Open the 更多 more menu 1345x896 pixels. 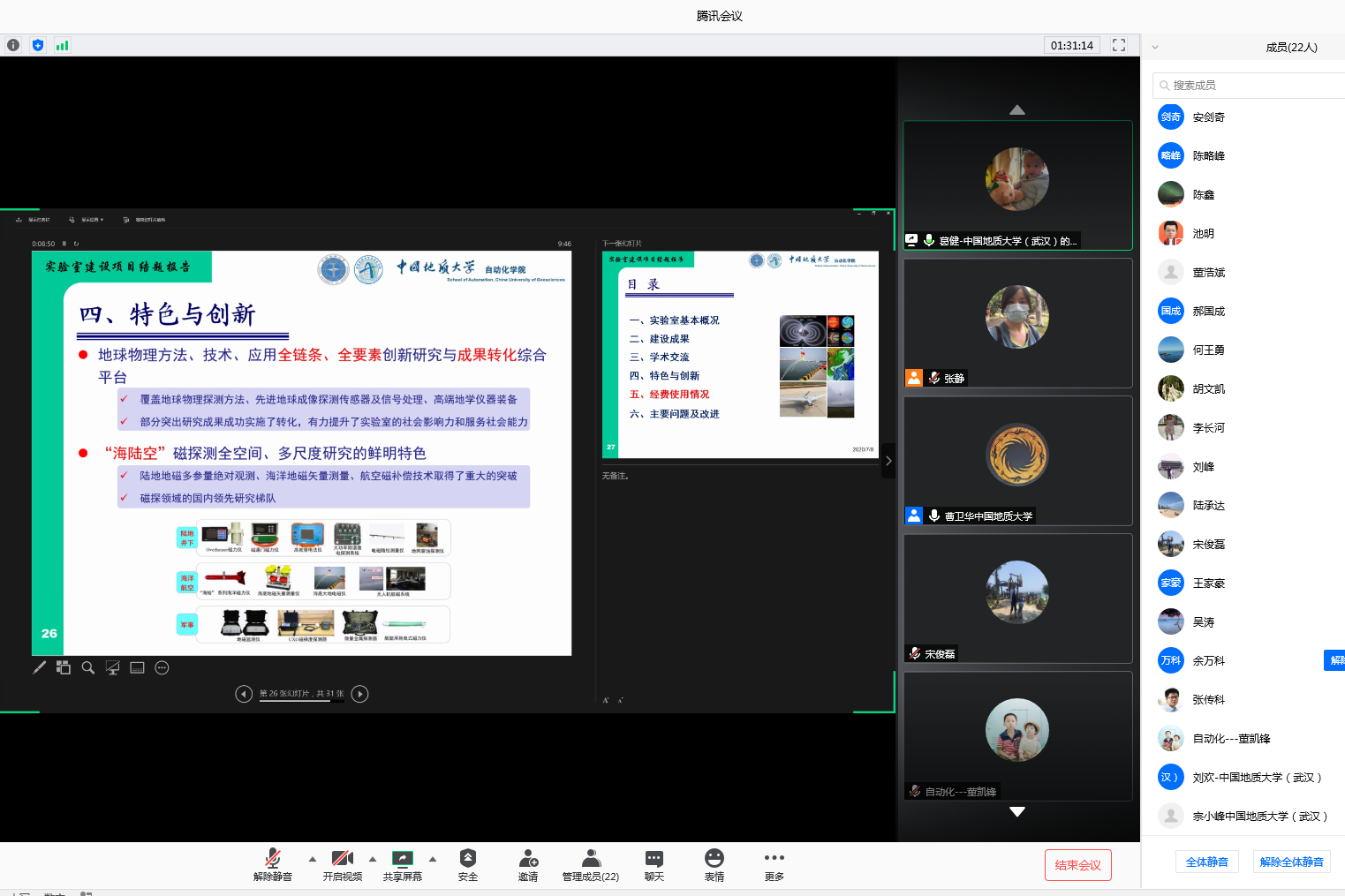[x=775, y=864]
